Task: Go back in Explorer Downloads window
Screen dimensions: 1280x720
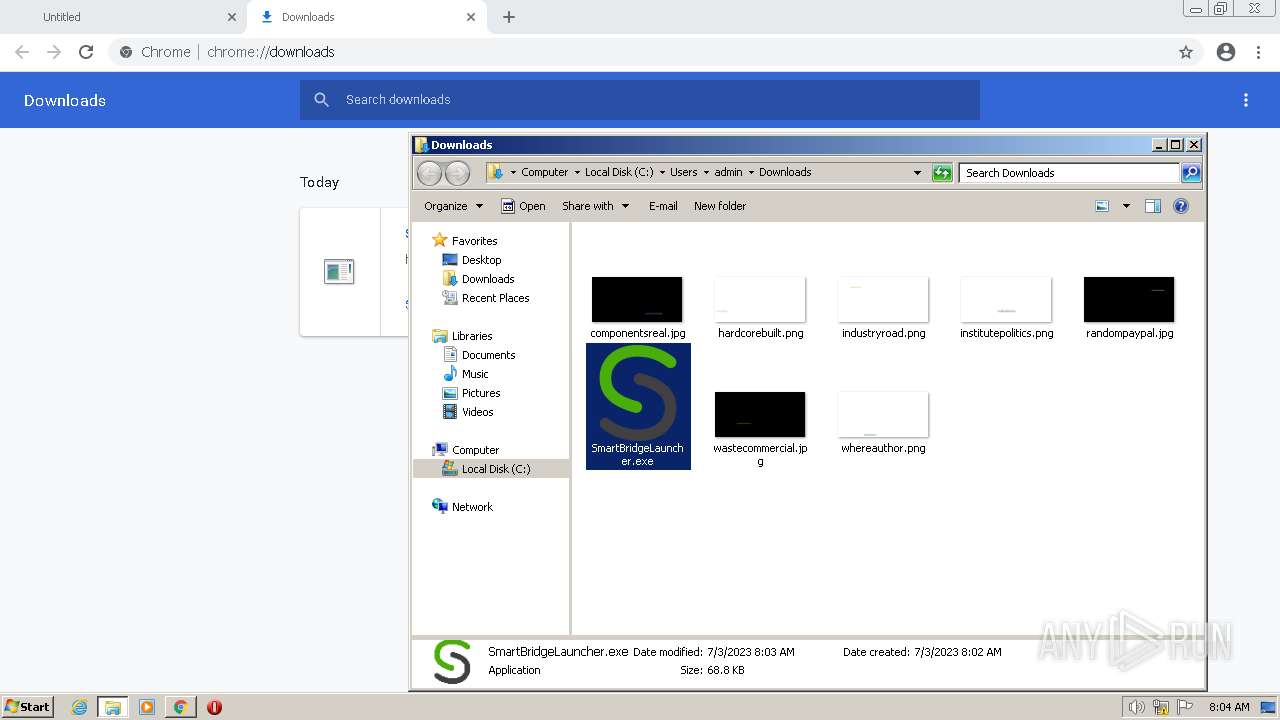Action: click(429, 173)
